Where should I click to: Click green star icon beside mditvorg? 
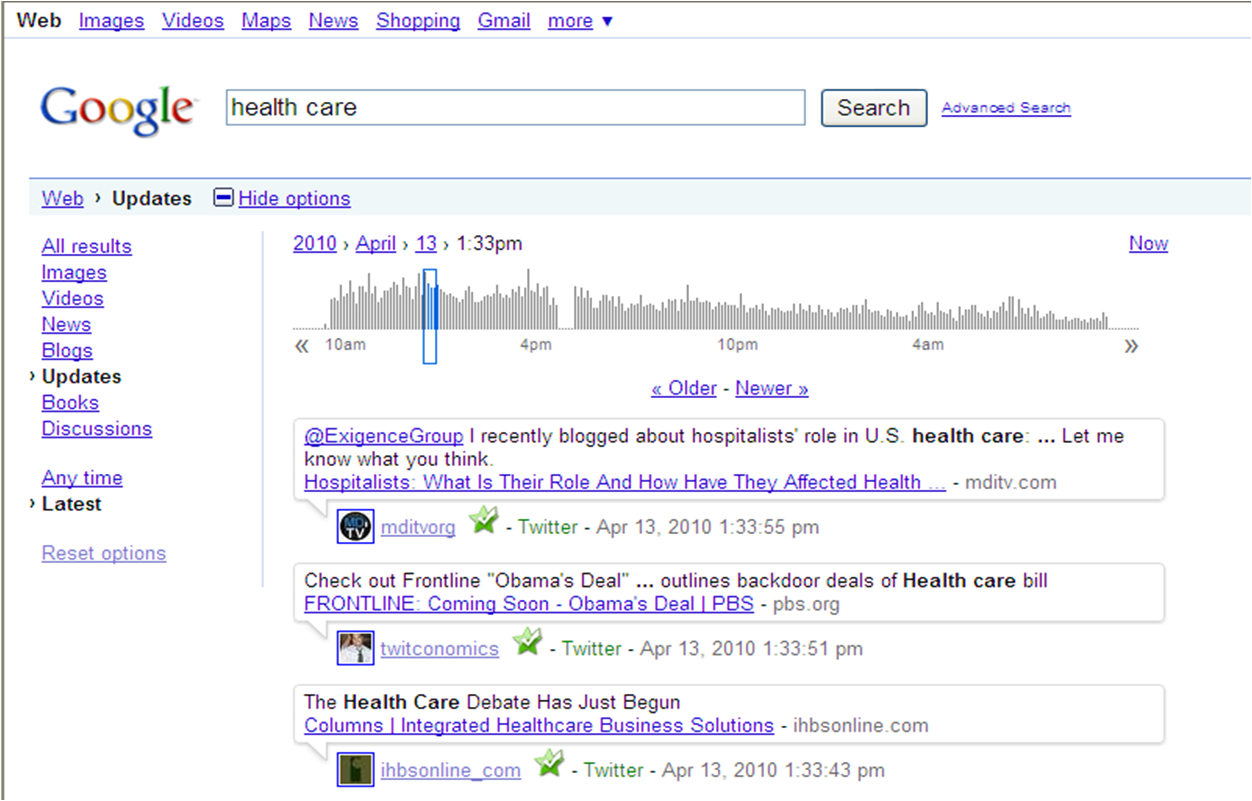[x=484, y=520]
